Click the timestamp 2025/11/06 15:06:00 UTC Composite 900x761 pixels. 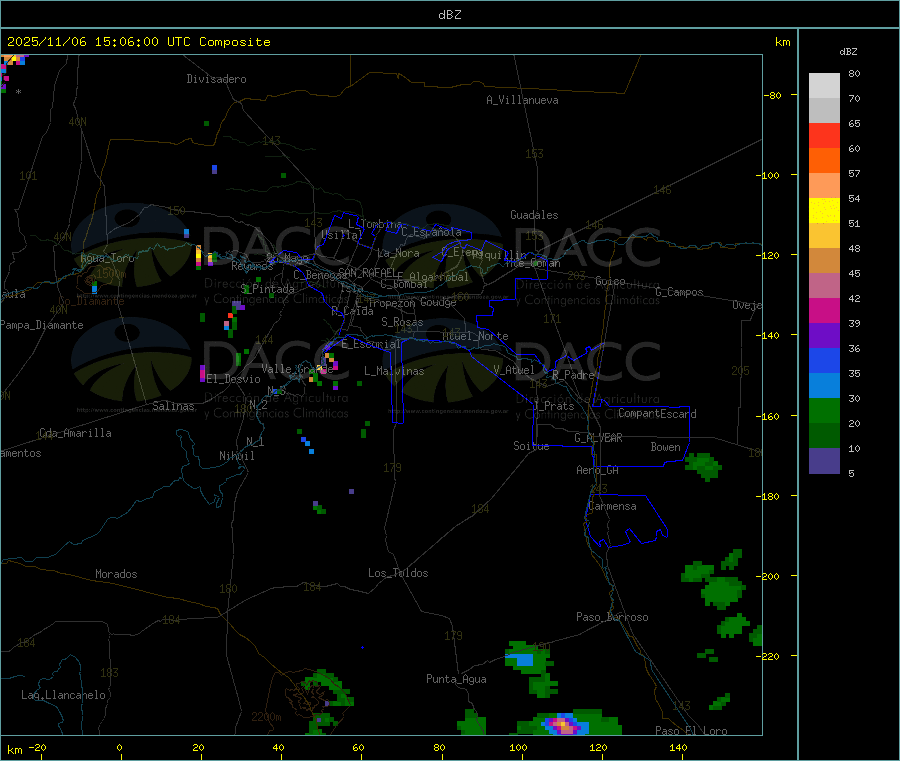(x=138, y=42)
